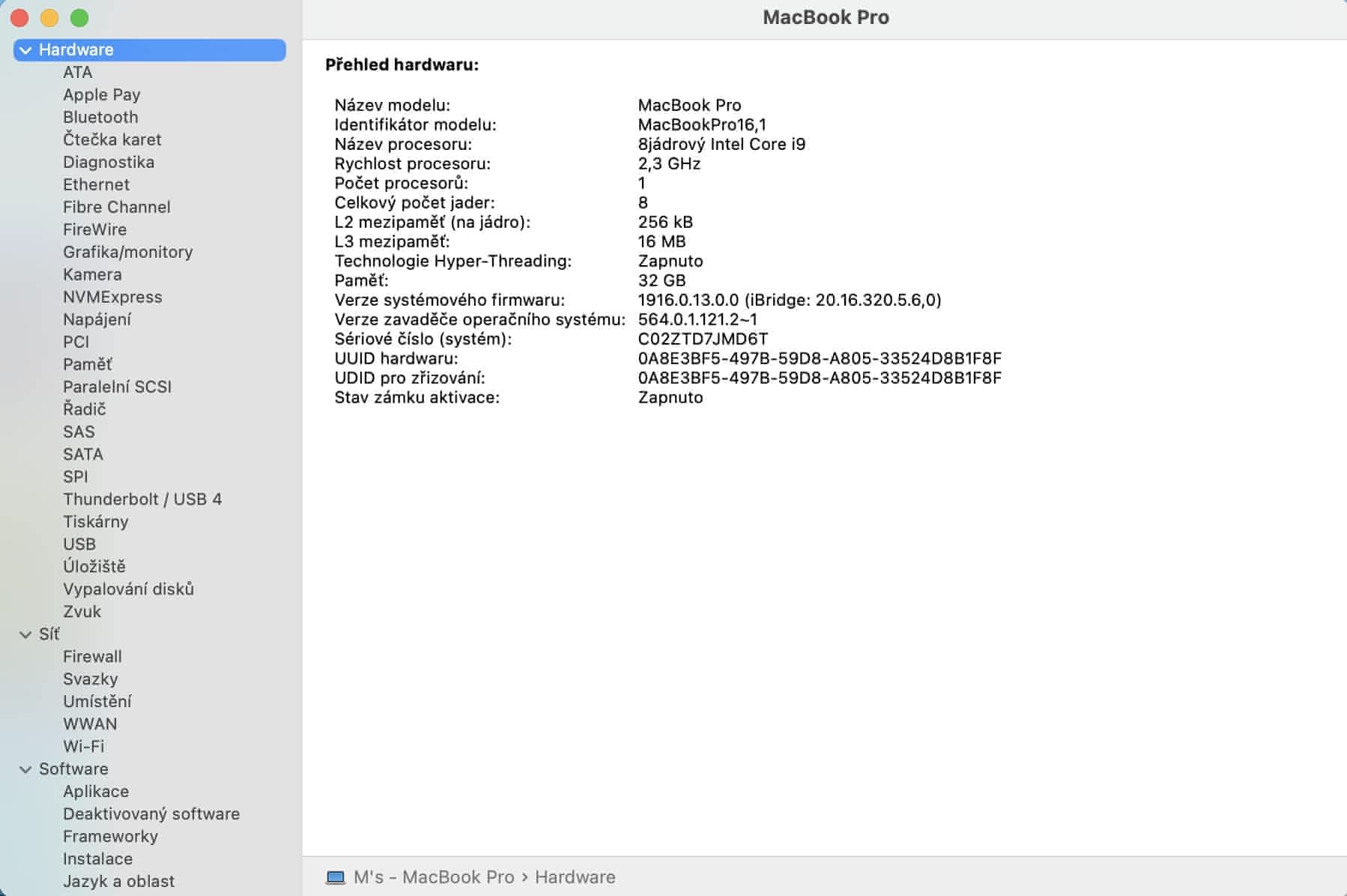Open Jazyk a oblast entry
The height and width of the screenshot is (896, 1347).
coord(119,882)
